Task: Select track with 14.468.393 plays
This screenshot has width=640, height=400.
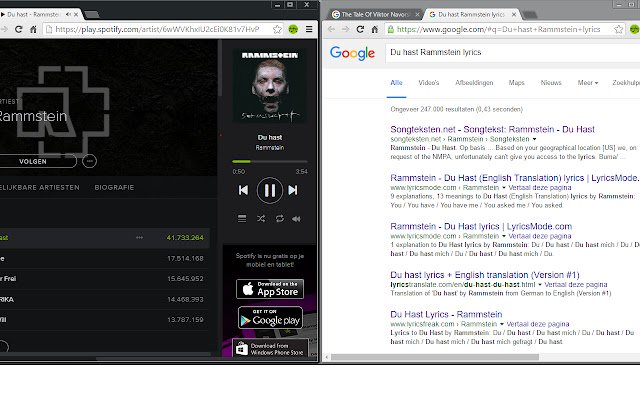Action: pyautogui.click(x=104, y=299)
